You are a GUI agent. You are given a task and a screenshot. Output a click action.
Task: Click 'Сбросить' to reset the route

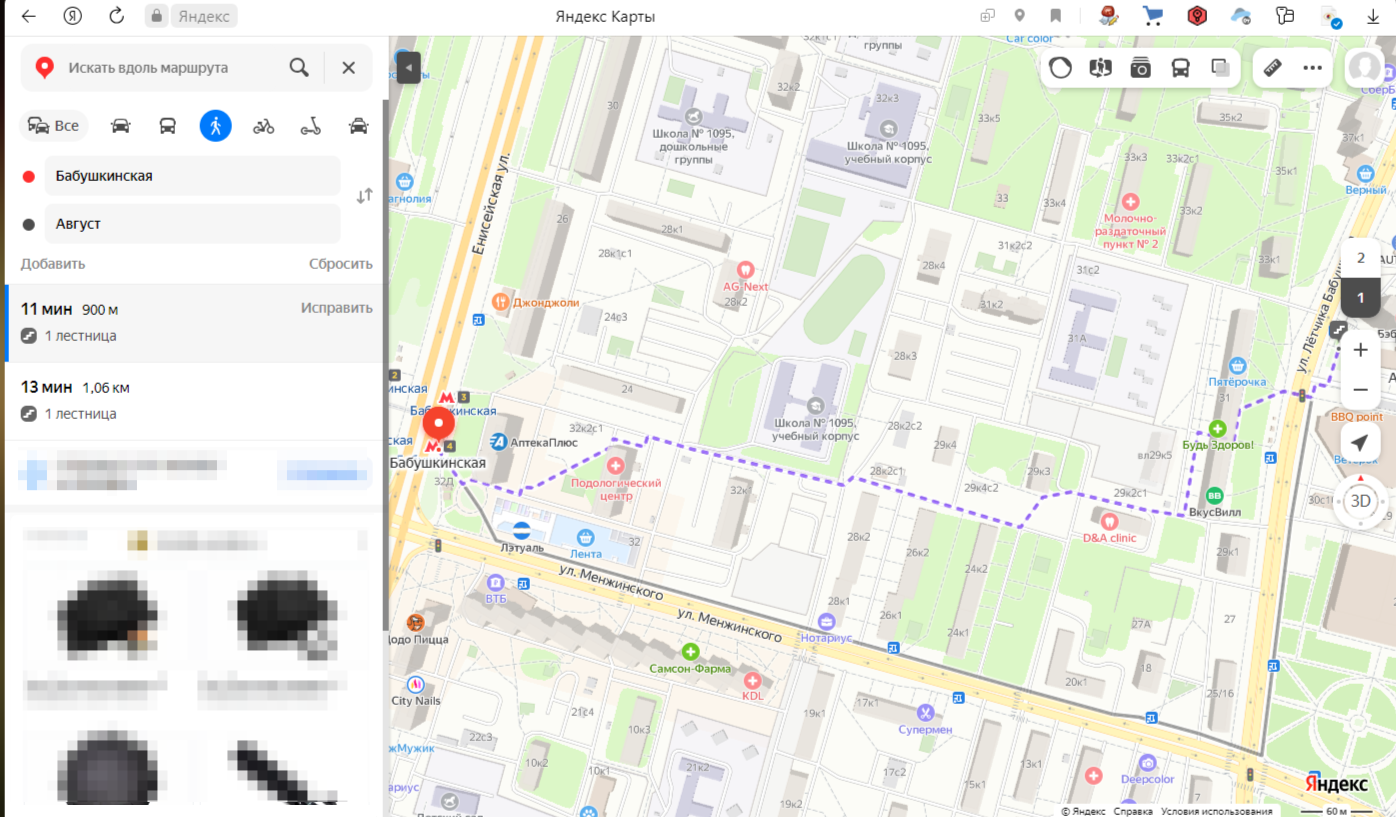click(340, 264)
